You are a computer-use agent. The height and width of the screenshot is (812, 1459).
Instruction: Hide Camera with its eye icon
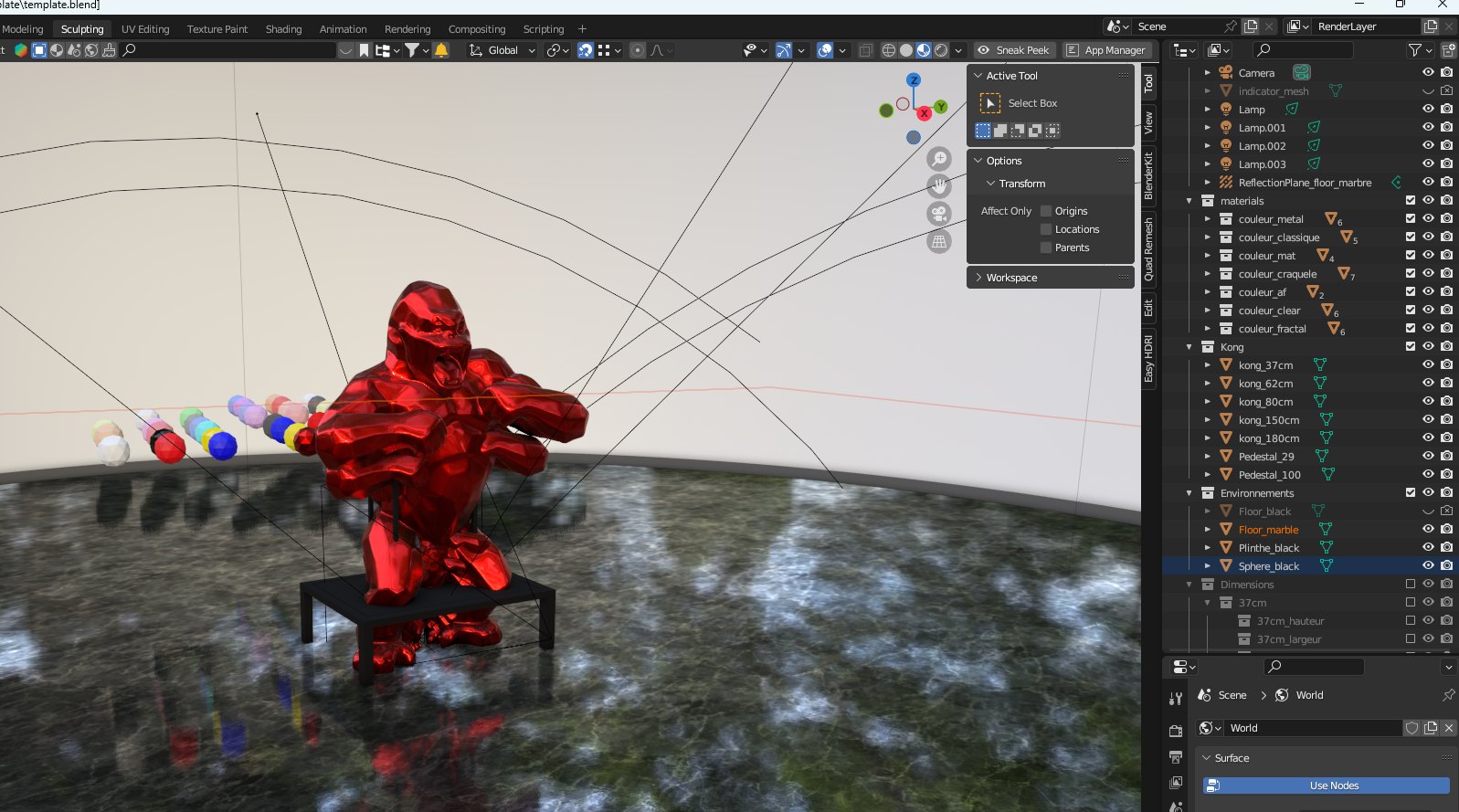(1428, 72)
